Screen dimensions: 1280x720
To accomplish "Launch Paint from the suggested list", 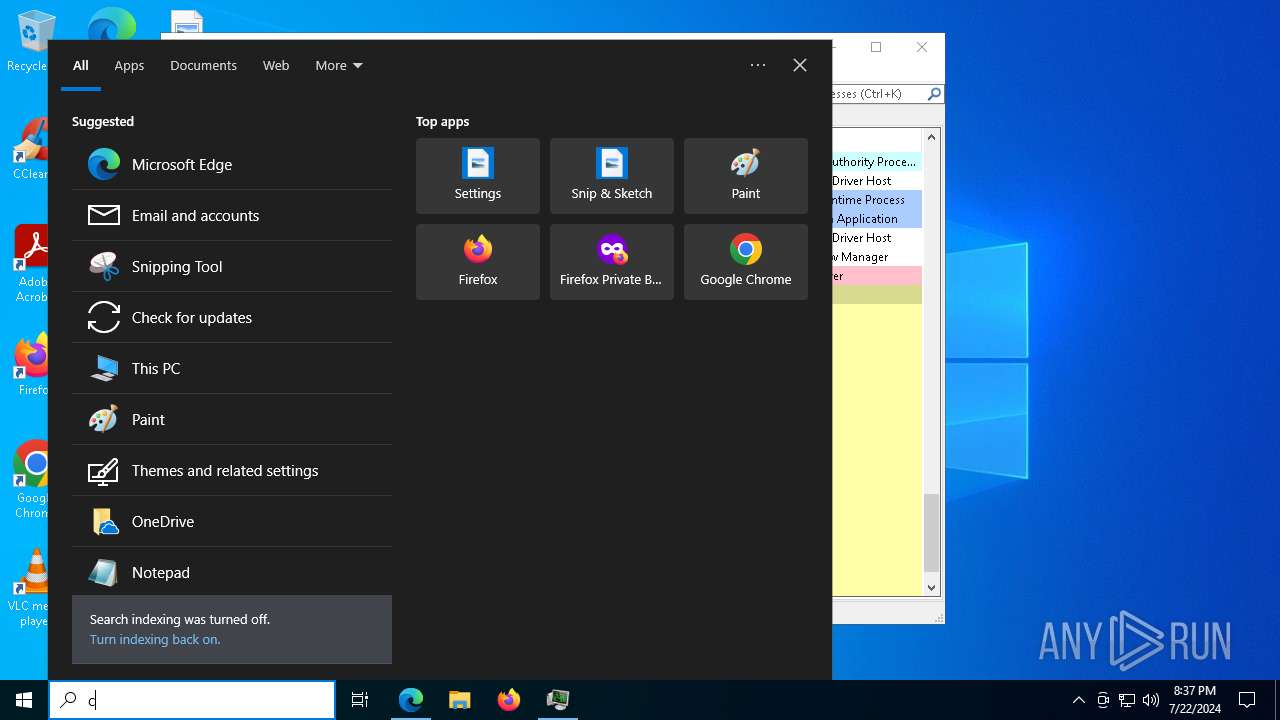I will tap(232, 420).
